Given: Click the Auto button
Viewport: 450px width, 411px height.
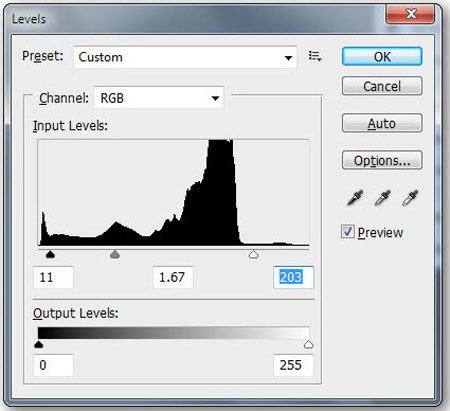Looking at the screenshot, I should [382, 123].
